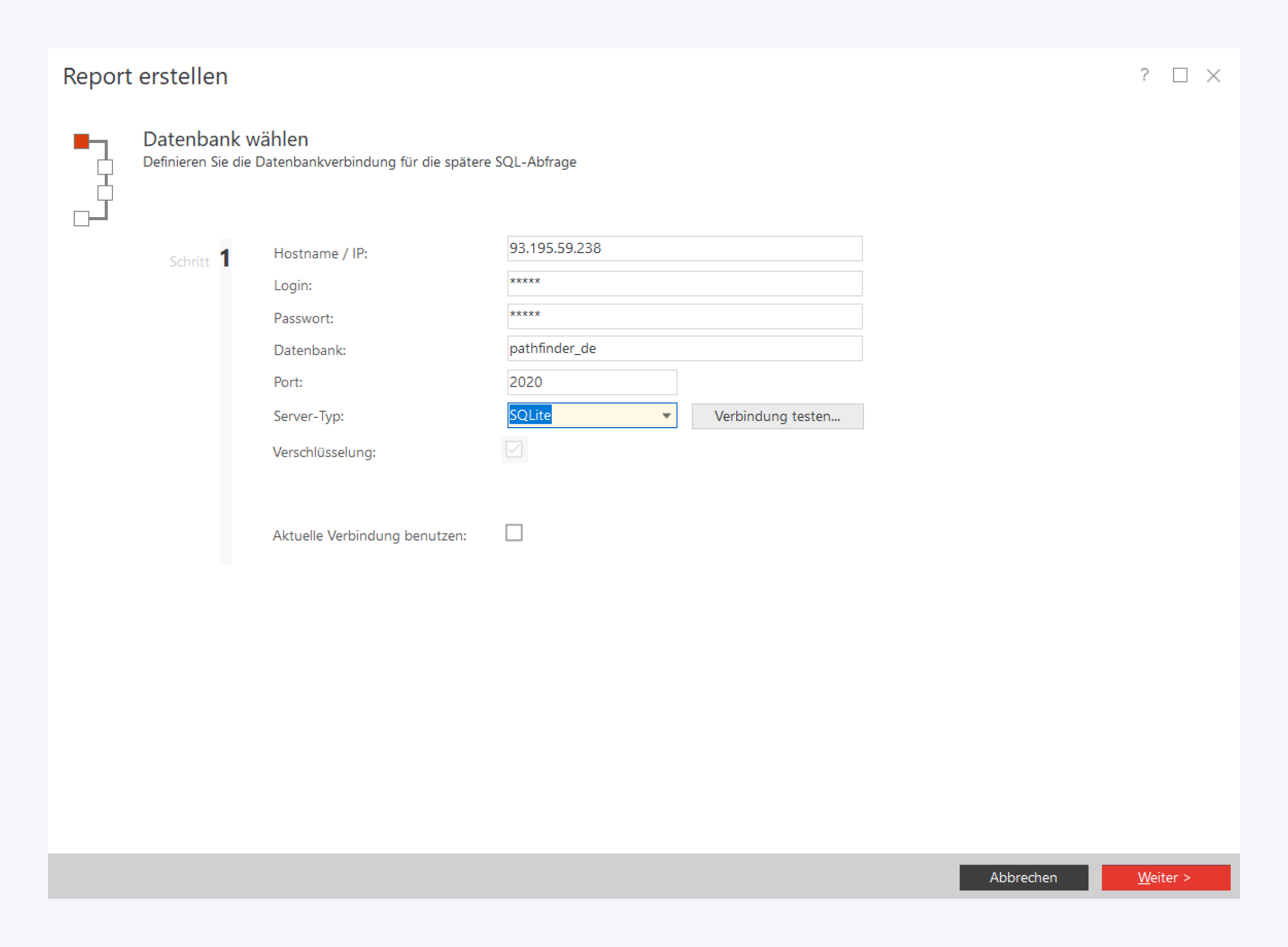1288x947 pixels.
Task: Toggle the Verschlüsselung checkbox
Action: 514,449
